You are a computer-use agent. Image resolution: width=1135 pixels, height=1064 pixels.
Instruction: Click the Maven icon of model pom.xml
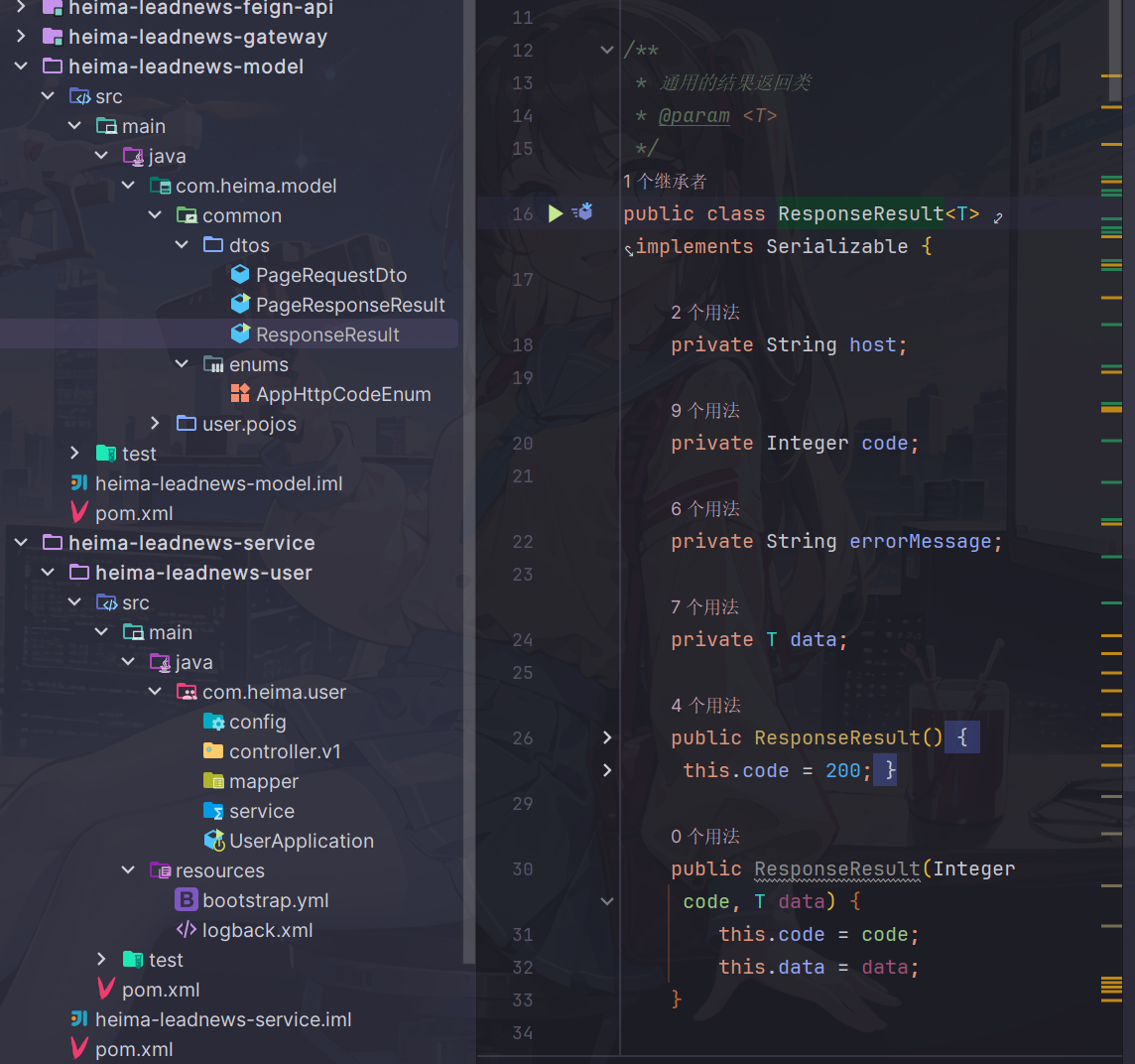click(x=79, y=512)
